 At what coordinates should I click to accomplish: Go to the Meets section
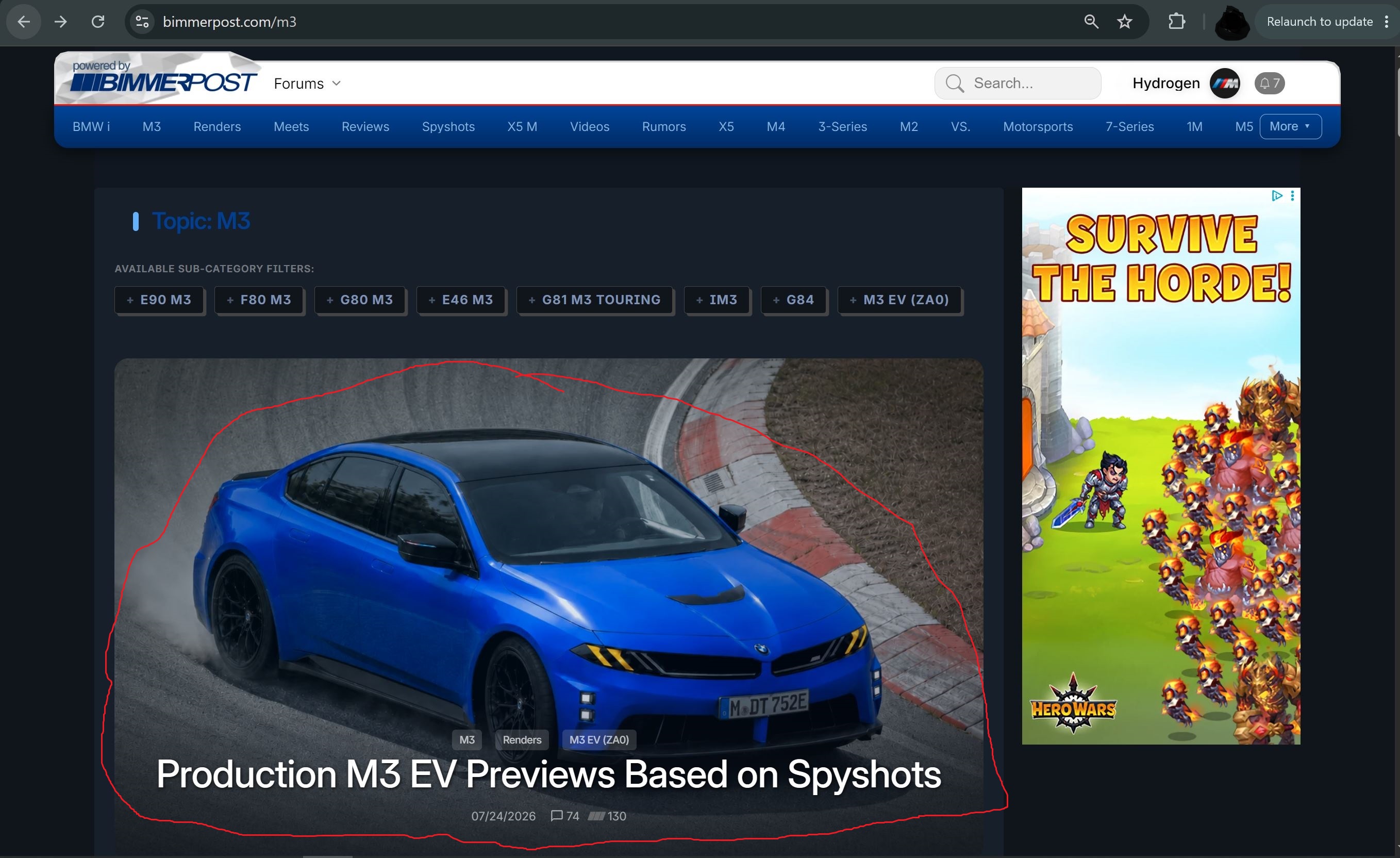coord(291,127)
